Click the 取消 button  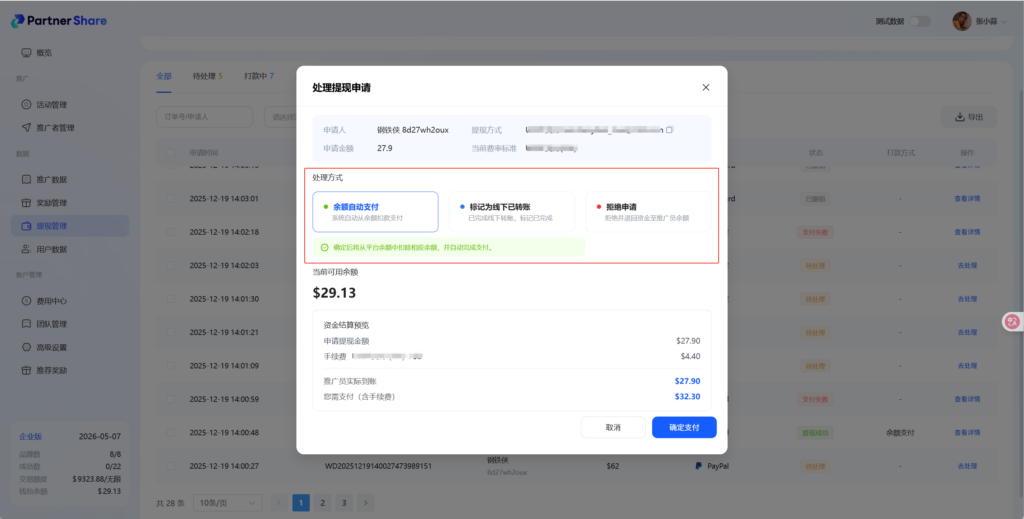[x=613, y=427]
